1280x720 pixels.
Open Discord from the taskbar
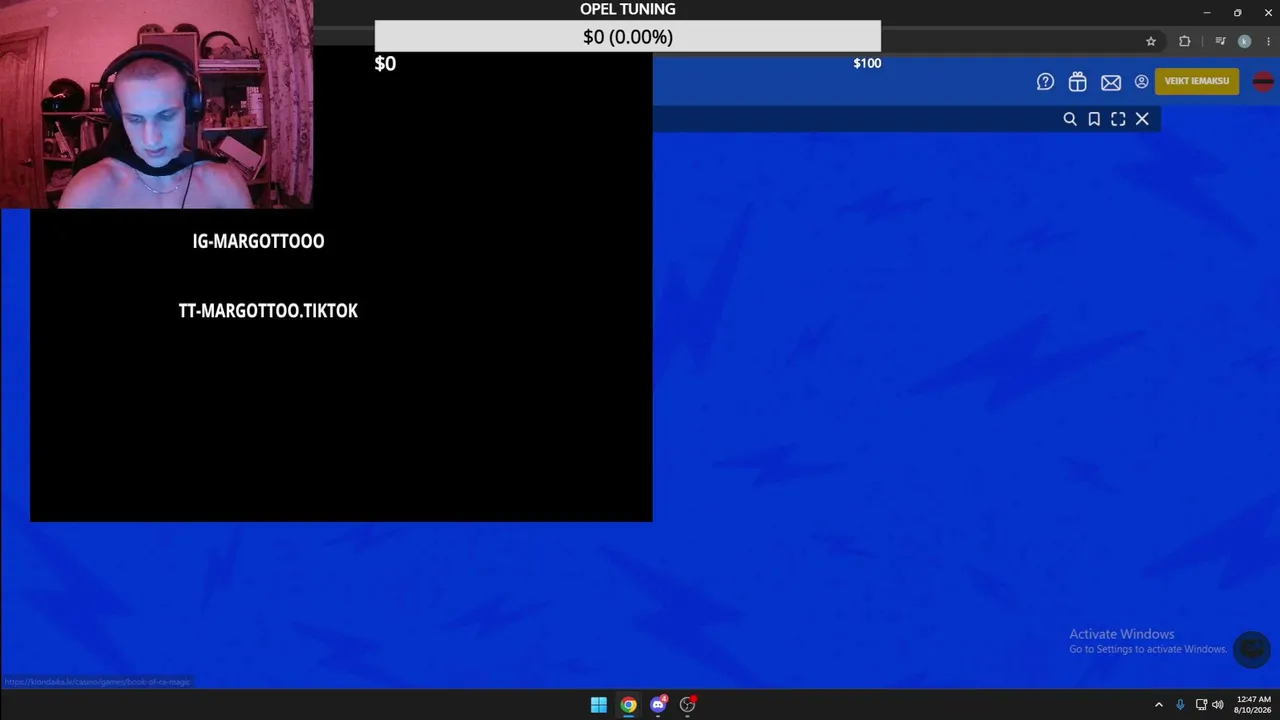[658, 705]
